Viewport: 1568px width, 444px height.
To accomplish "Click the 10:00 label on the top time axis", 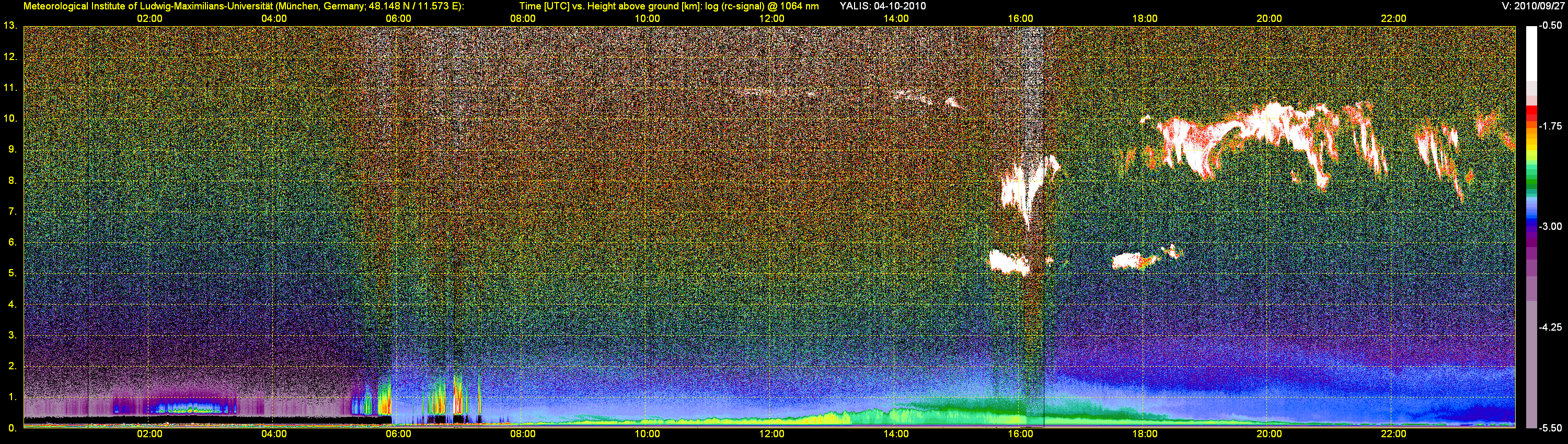I will [x=647, y=19].
